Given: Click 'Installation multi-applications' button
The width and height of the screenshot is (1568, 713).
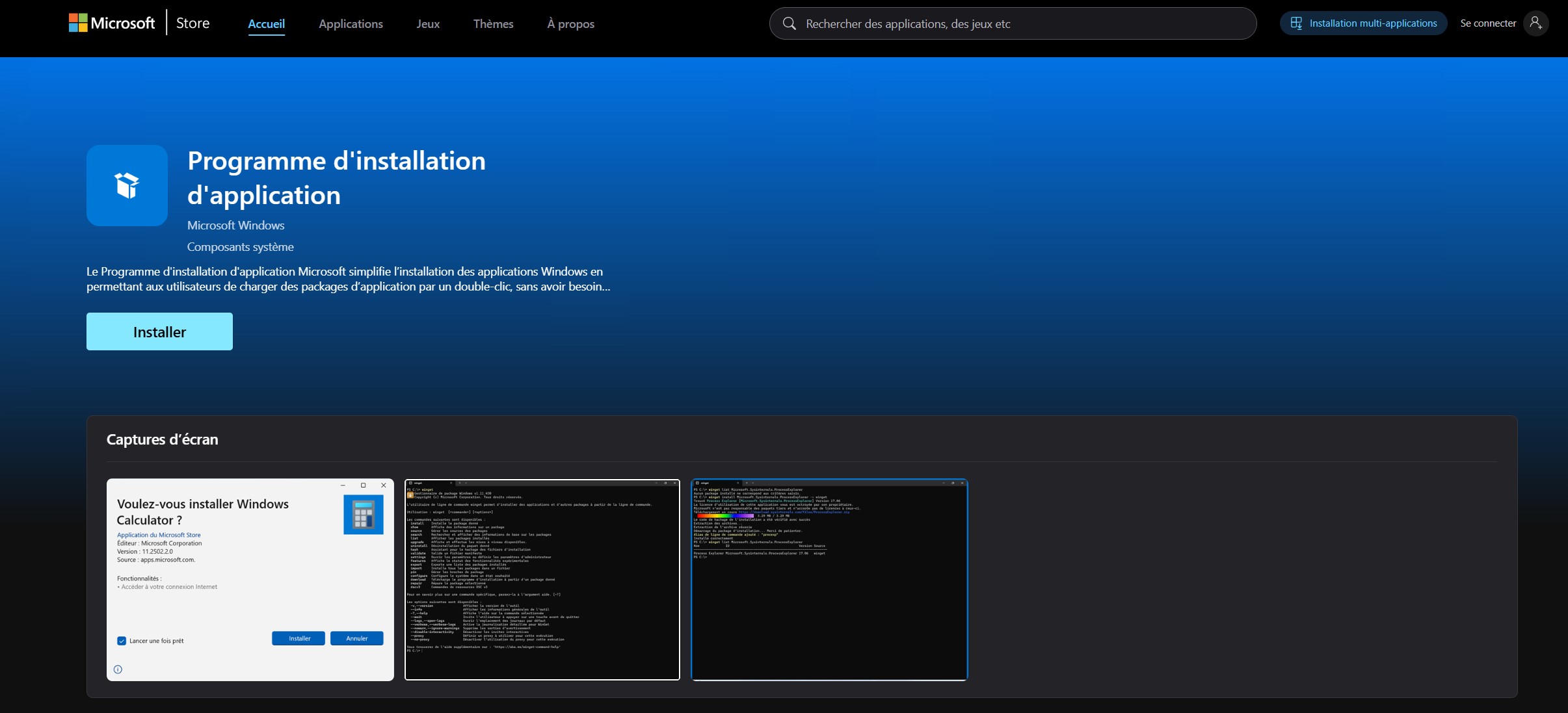Looking at the screenshot, I should 1363,23.
